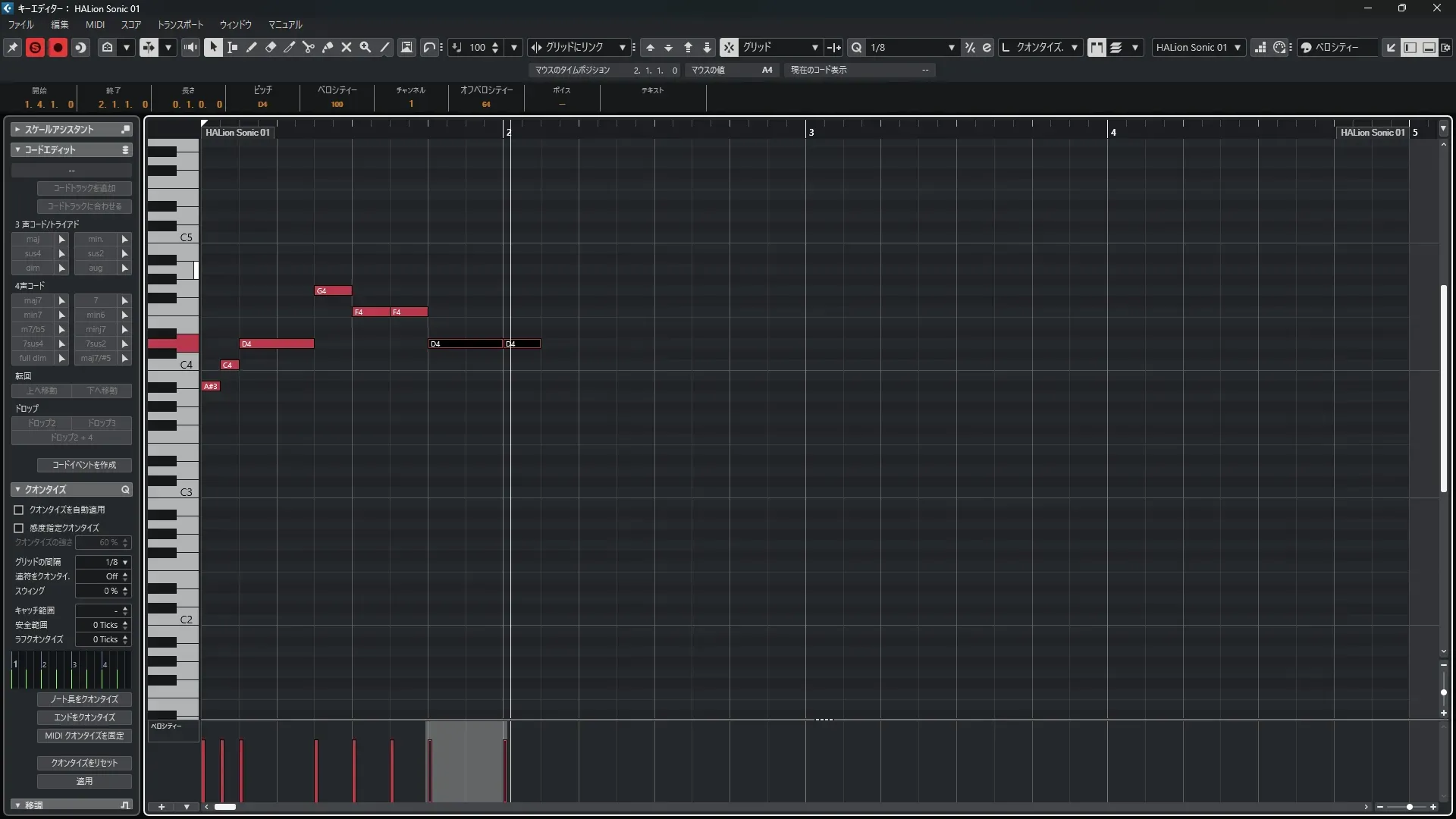Select the Erase tool
The width and height of the screenshot is (1456, 819).
[x=271, y=47]
